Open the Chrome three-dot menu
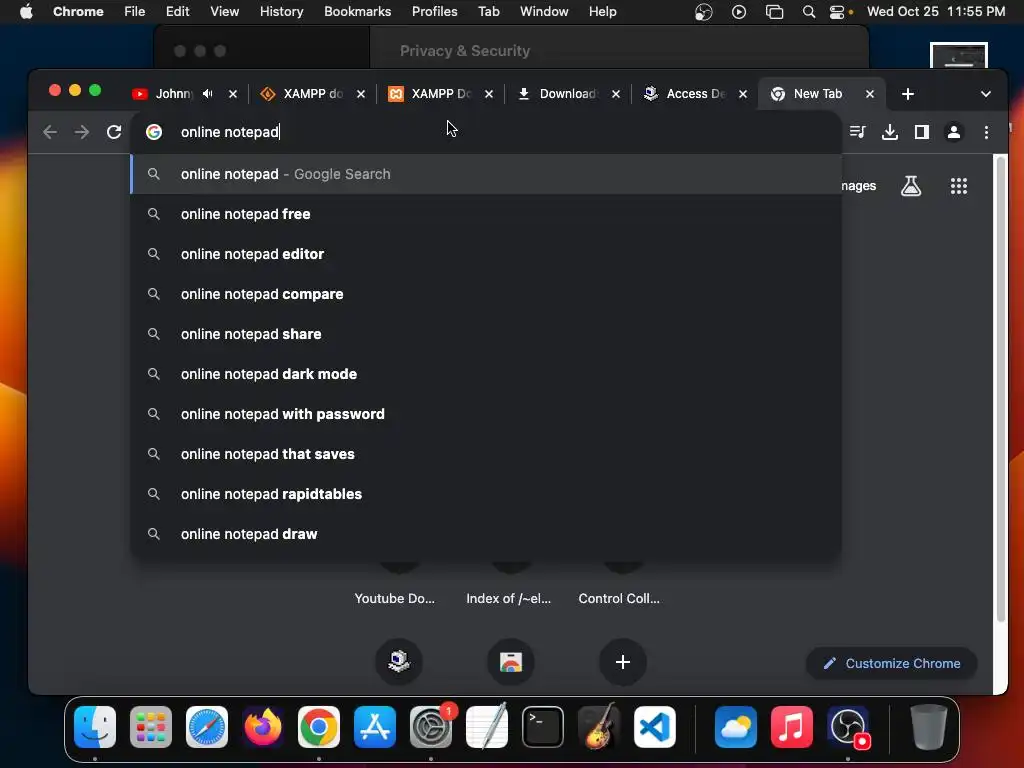This screenshot has height=768, width=1024. [x=986, y=133]
